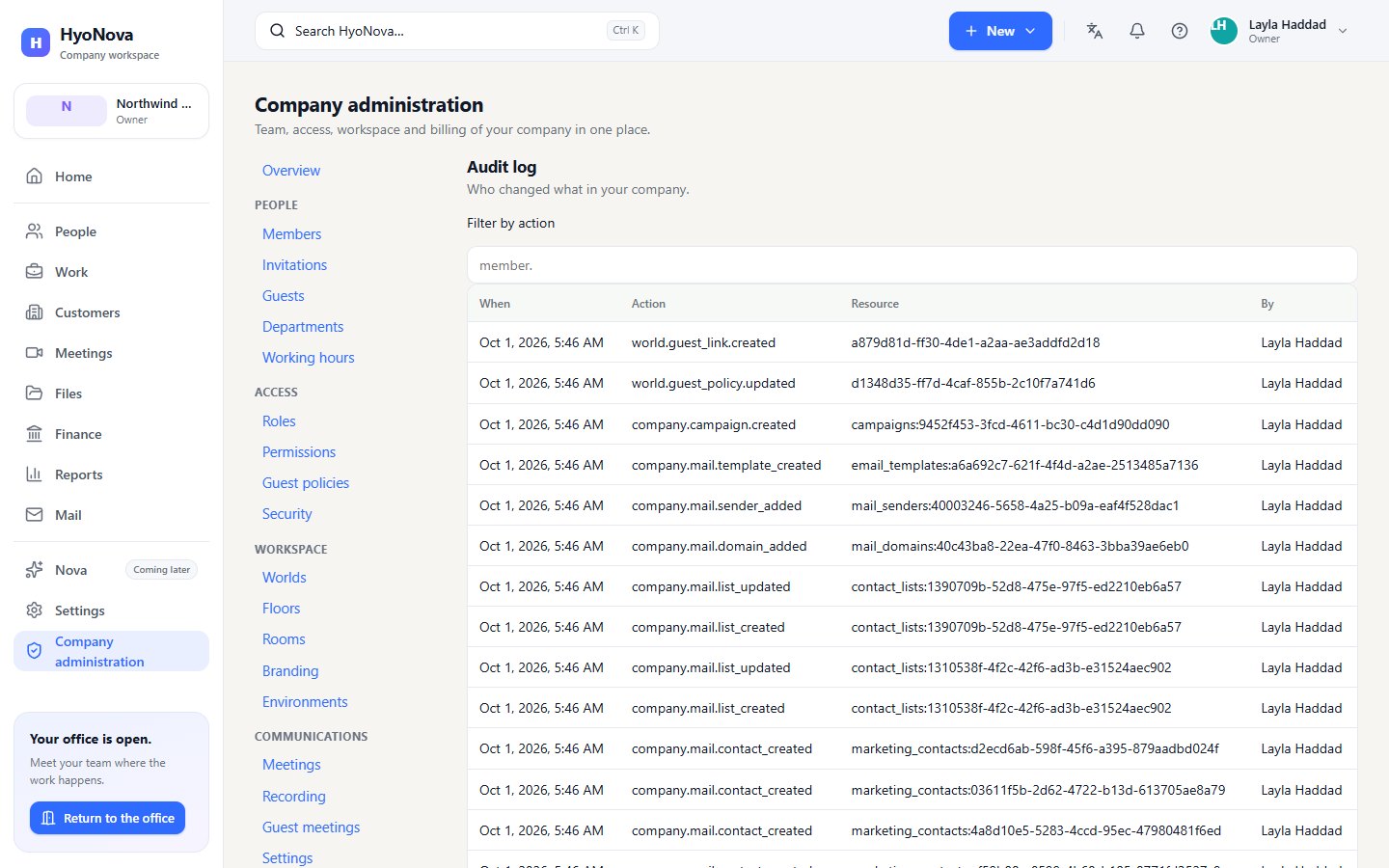The height and width of the screenshot is (868, 1389).
Task: Open the Home sidebar icon
Action: [35, 176]
